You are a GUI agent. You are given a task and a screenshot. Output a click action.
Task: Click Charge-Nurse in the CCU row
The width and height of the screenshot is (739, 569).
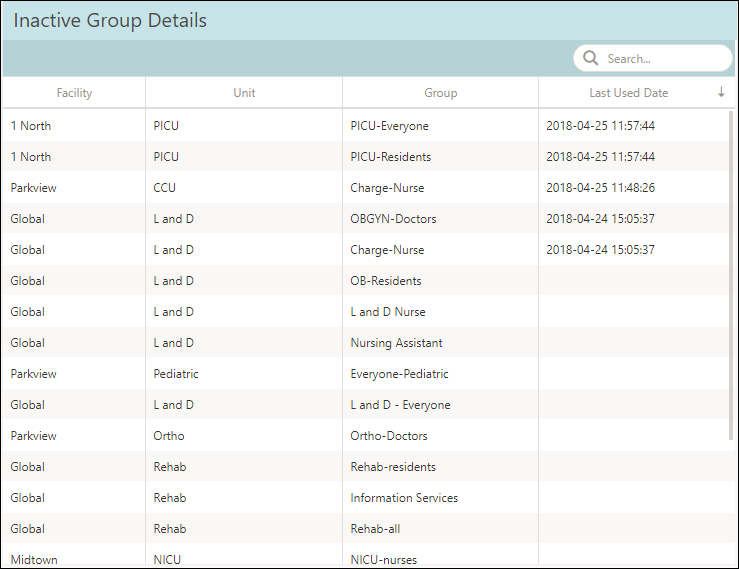pyautogui.click(x=387, y=188)
